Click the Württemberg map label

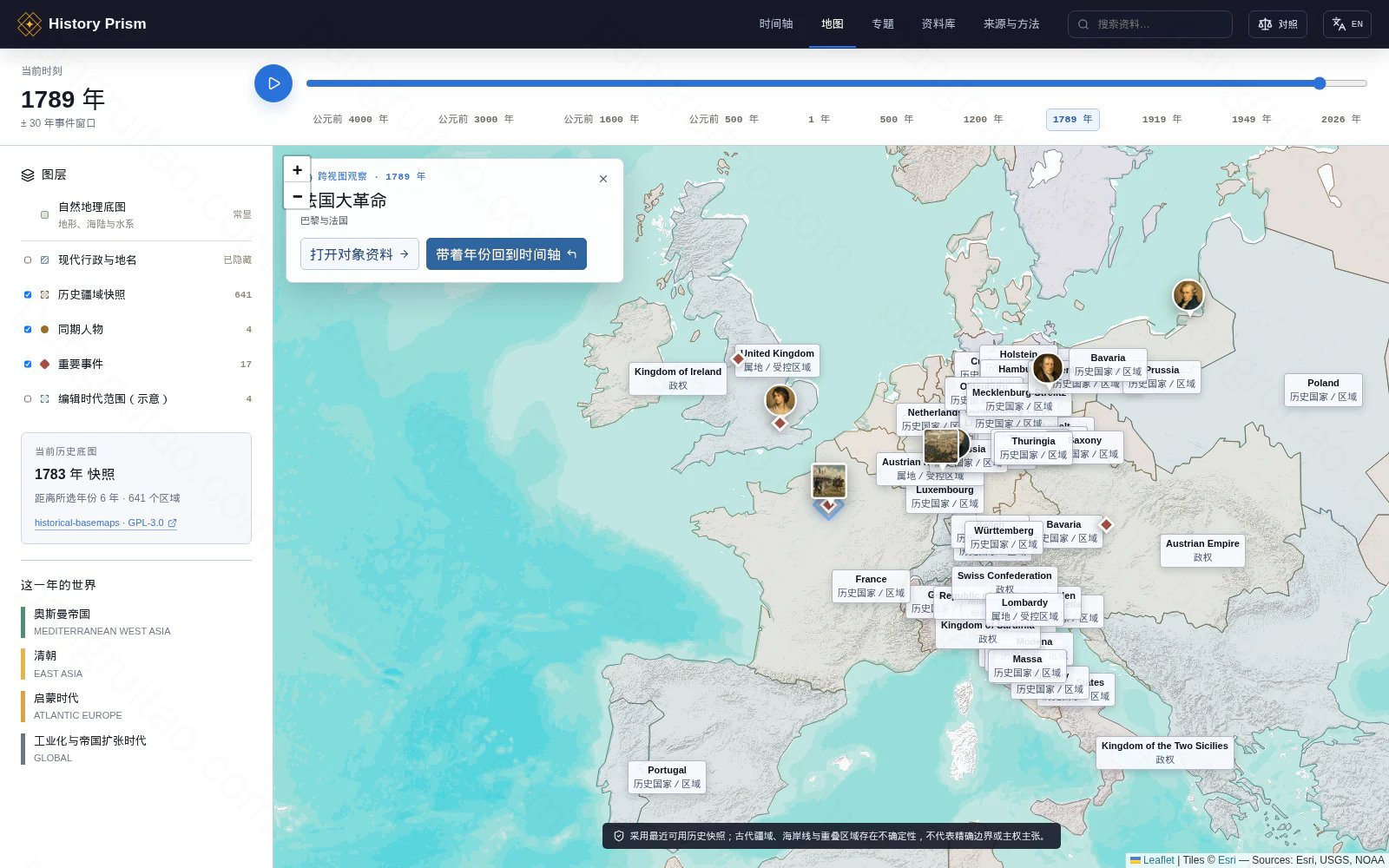(1004, 537)
